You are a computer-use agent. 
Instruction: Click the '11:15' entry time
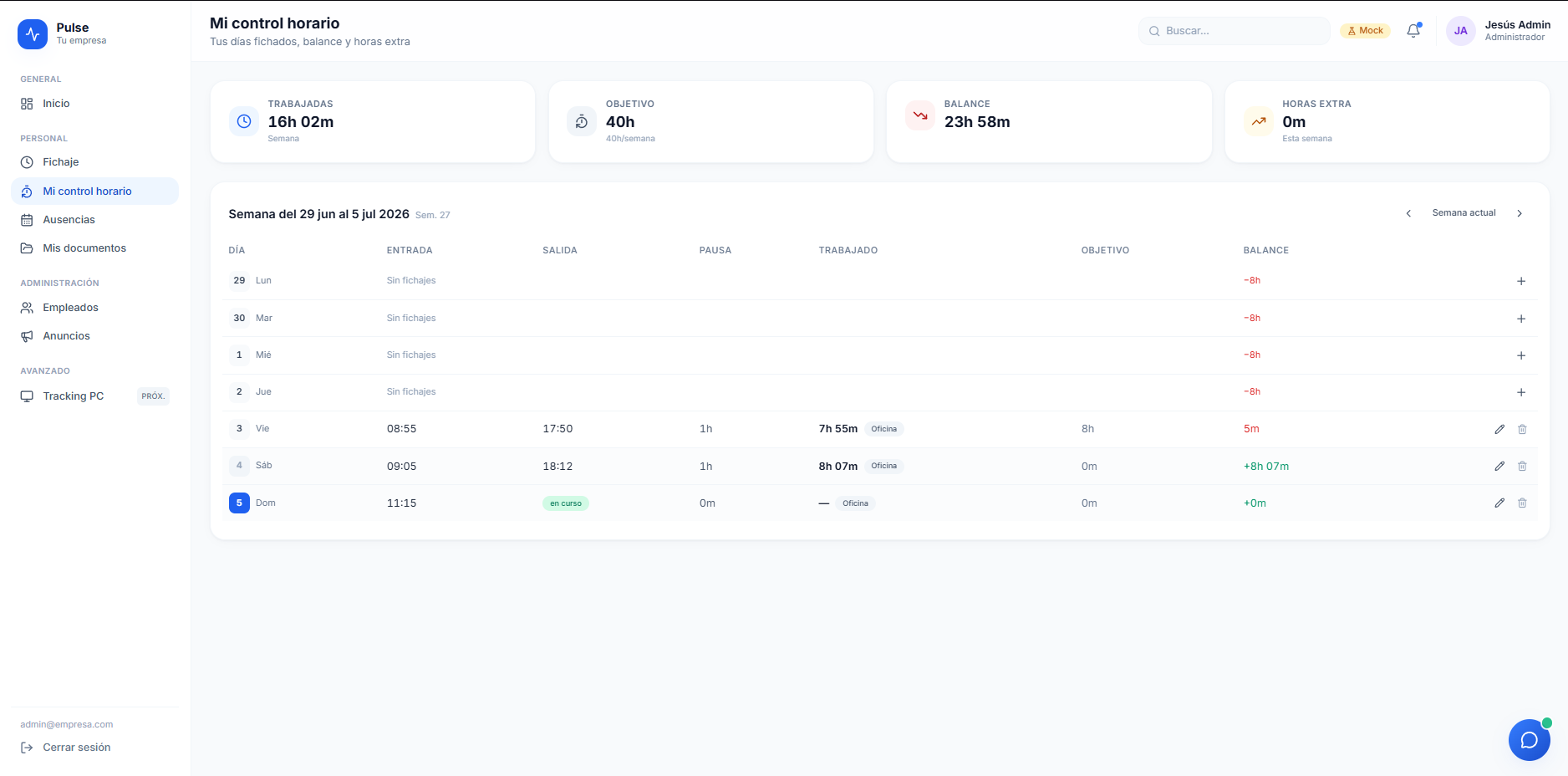[x=401, y=503]
